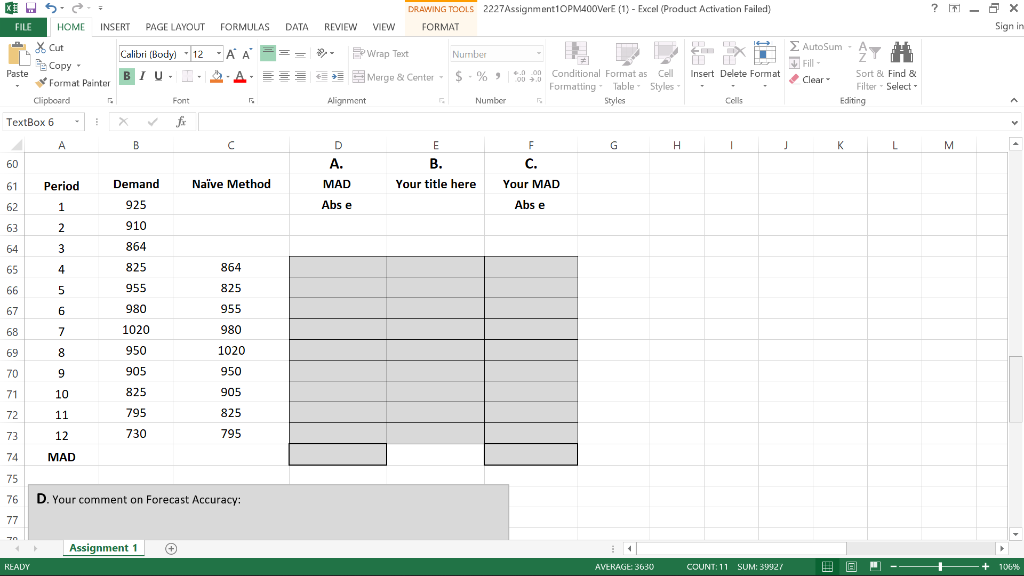Open the text Orientation options
This screenshot has height=576, width=1024.
pyautogui.click(x=325, y=54)
